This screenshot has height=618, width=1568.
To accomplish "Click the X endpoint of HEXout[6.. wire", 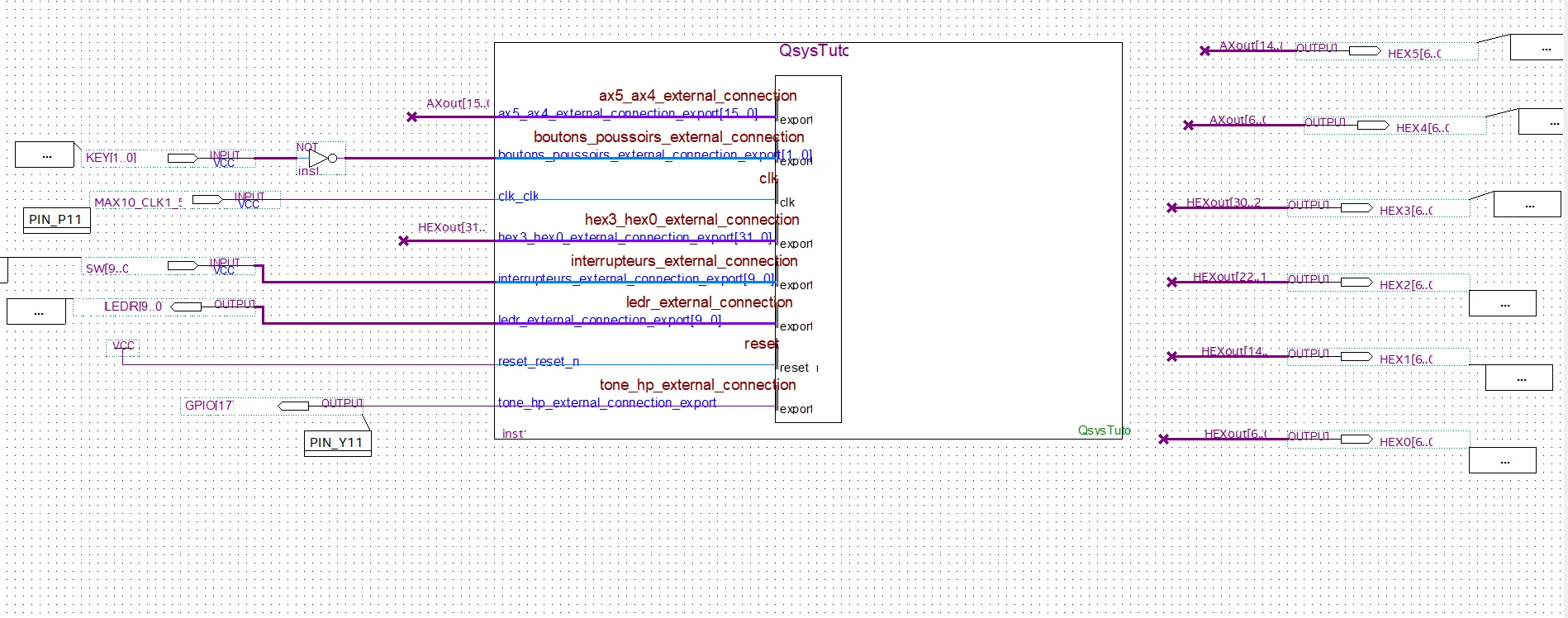I will 1164,439.
